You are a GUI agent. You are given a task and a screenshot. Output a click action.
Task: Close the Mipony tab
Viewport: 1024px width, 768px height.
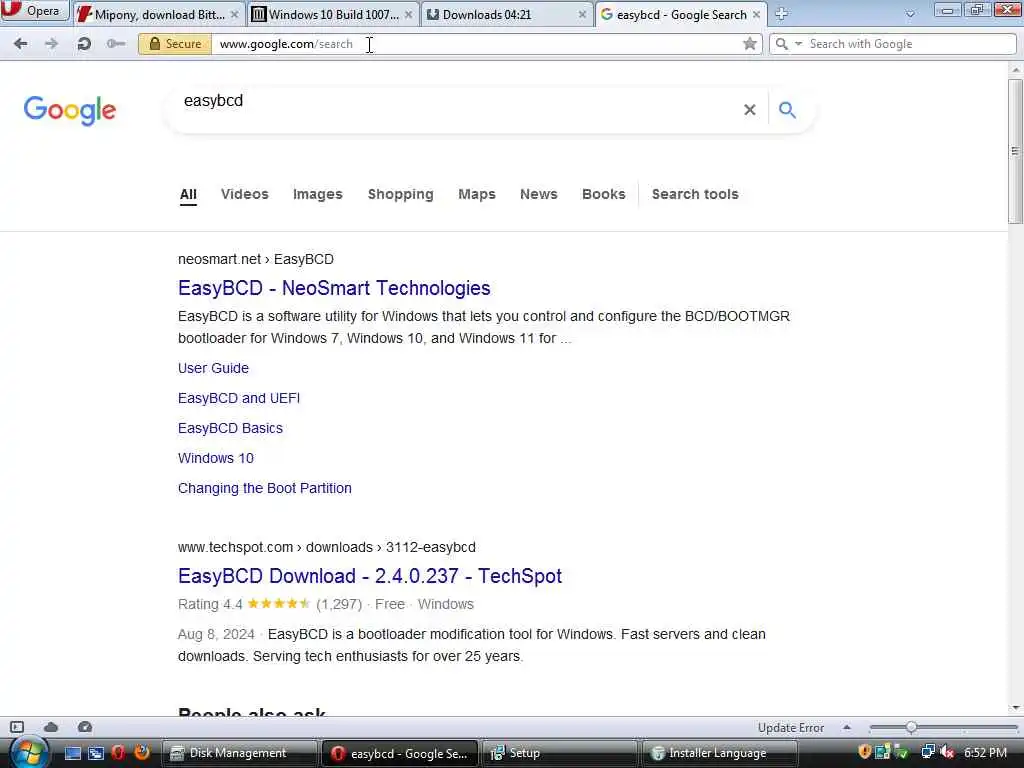(234, 14)
